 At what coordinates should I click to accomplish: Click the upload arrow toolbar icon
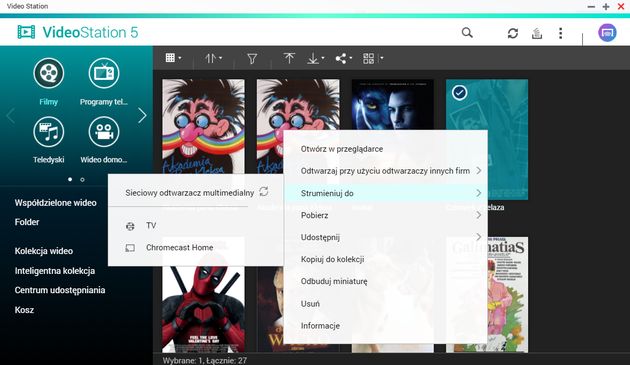(x=289, y=58)
